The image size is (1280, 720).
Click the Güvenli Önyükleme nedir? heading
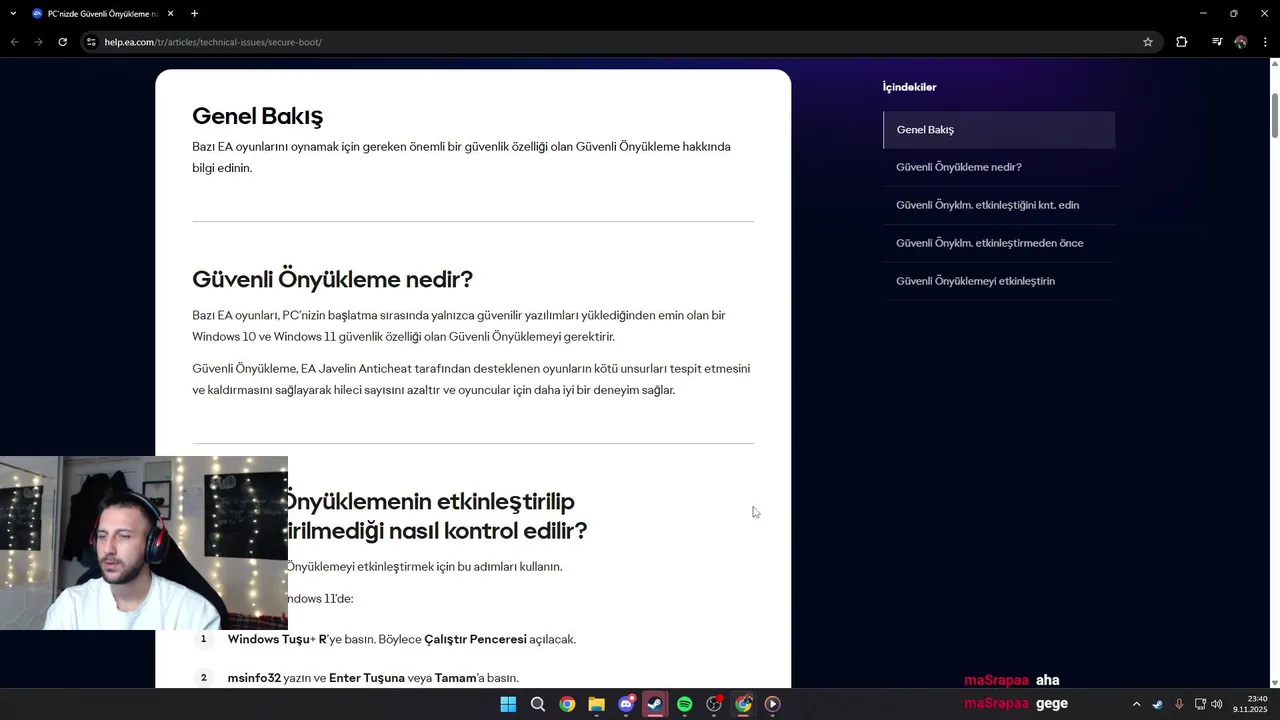point(332,279)
